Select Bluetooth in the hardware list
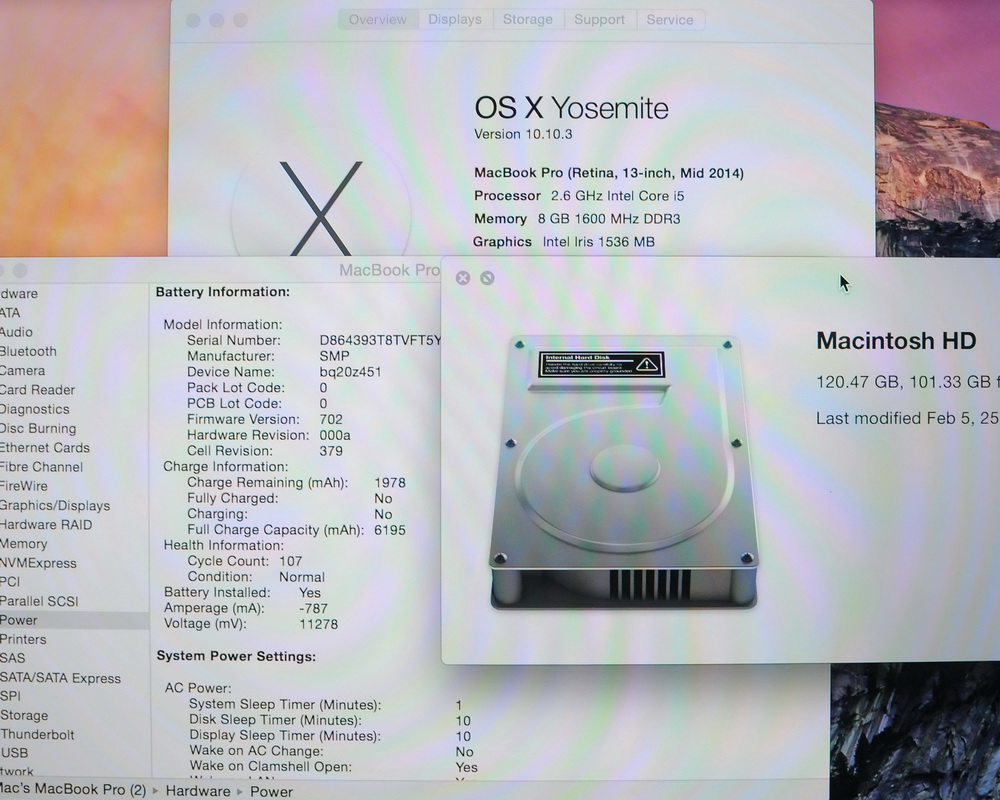This screenshot has height=800, width=1000. (x=28, y=352)
